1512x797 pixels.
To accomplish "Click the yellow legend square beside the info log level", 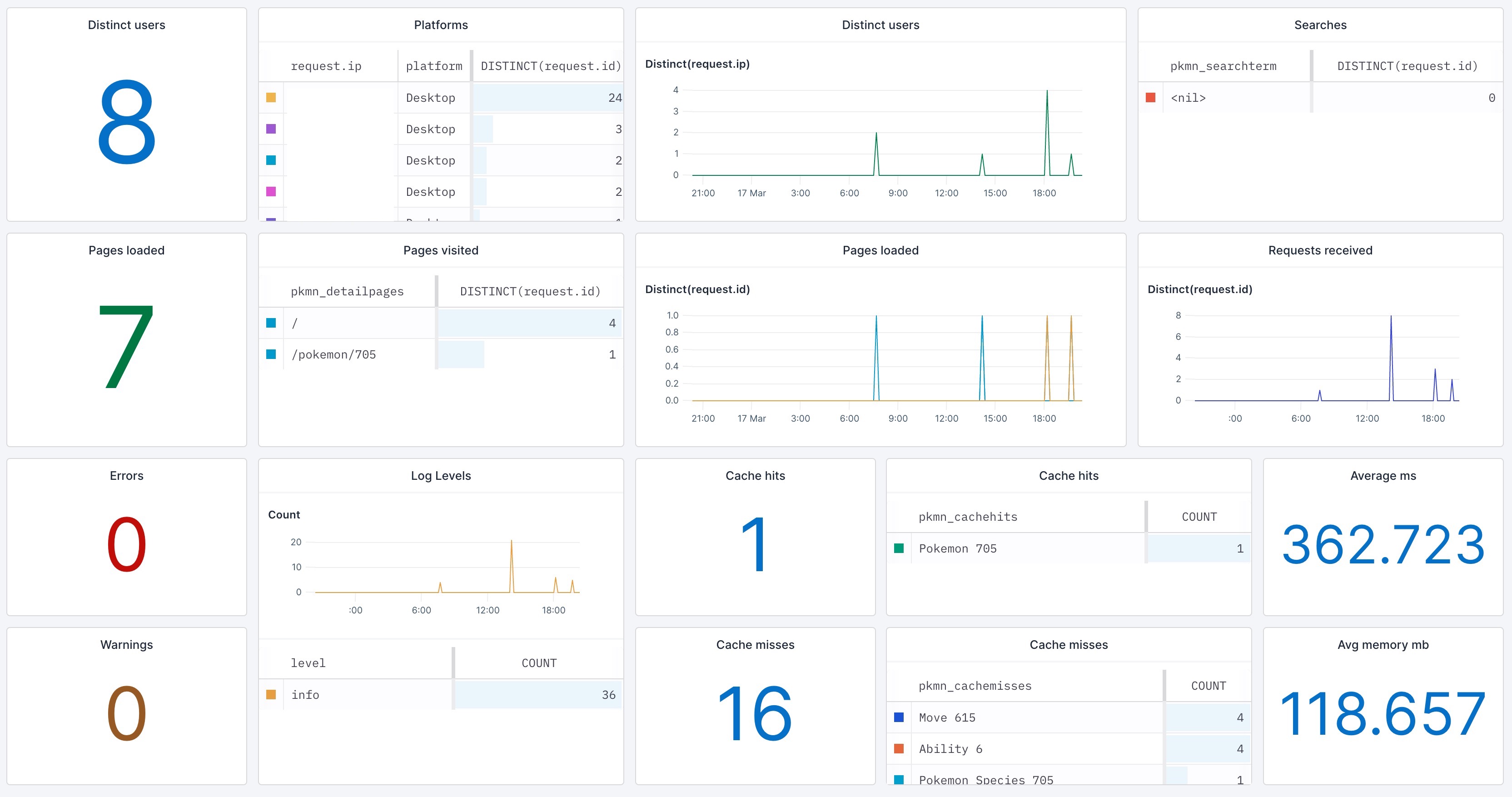I will point(271,694).
